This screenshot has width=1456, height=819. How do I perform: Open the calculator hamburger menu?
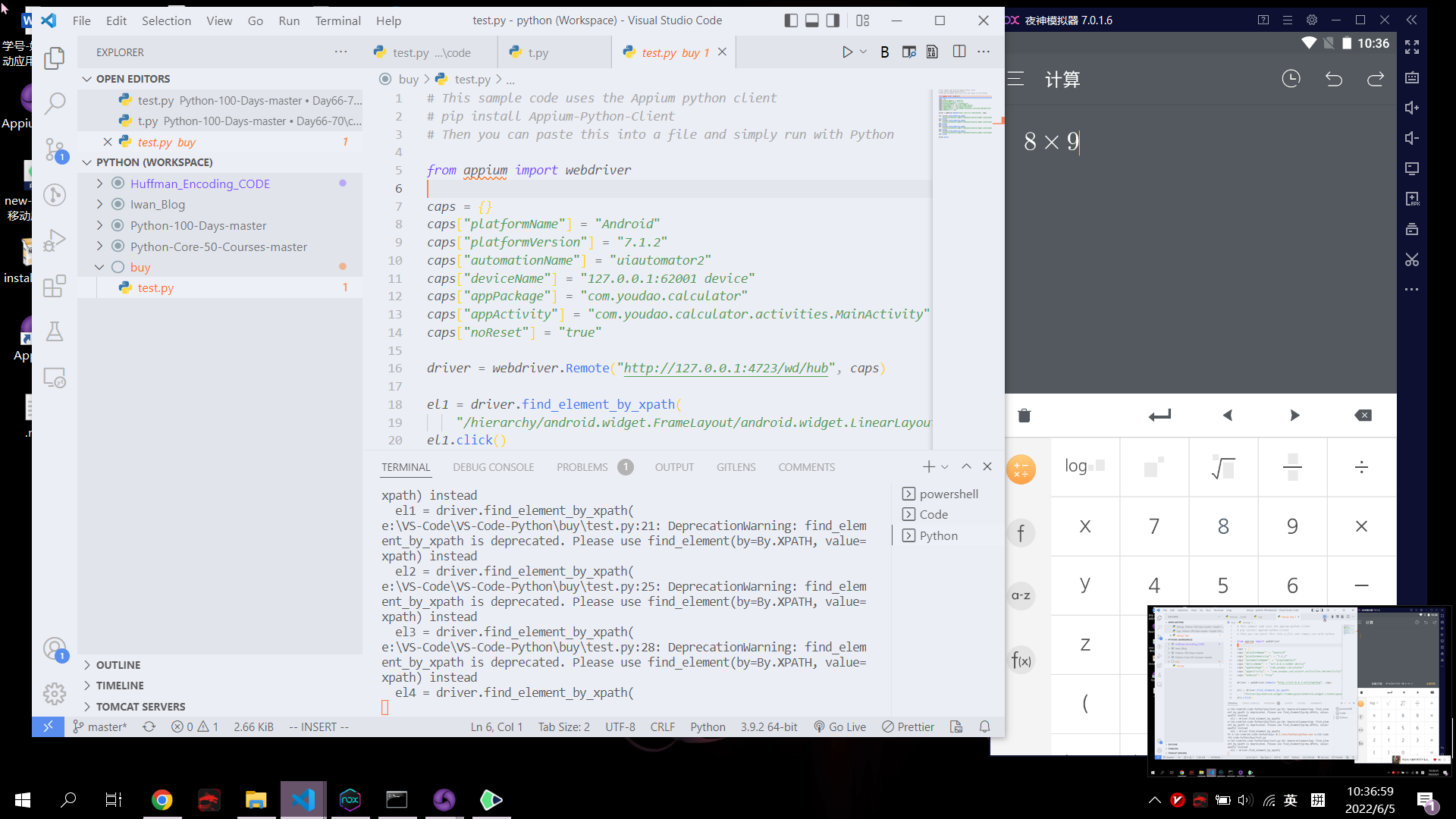(1016, 79)
